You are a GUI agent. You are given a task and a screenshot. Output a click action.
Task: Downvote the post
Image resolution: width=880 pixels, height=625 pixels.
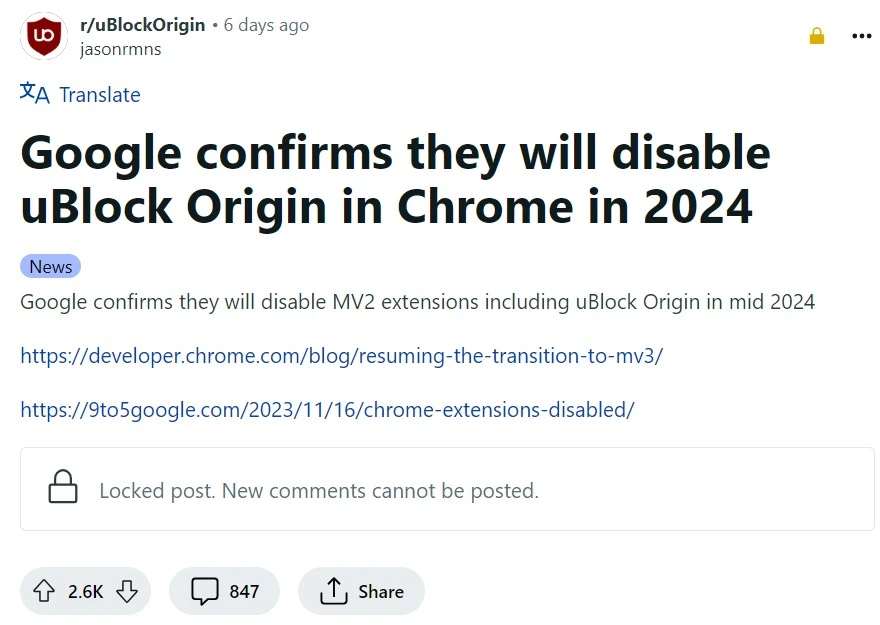[x=127, y=592]
